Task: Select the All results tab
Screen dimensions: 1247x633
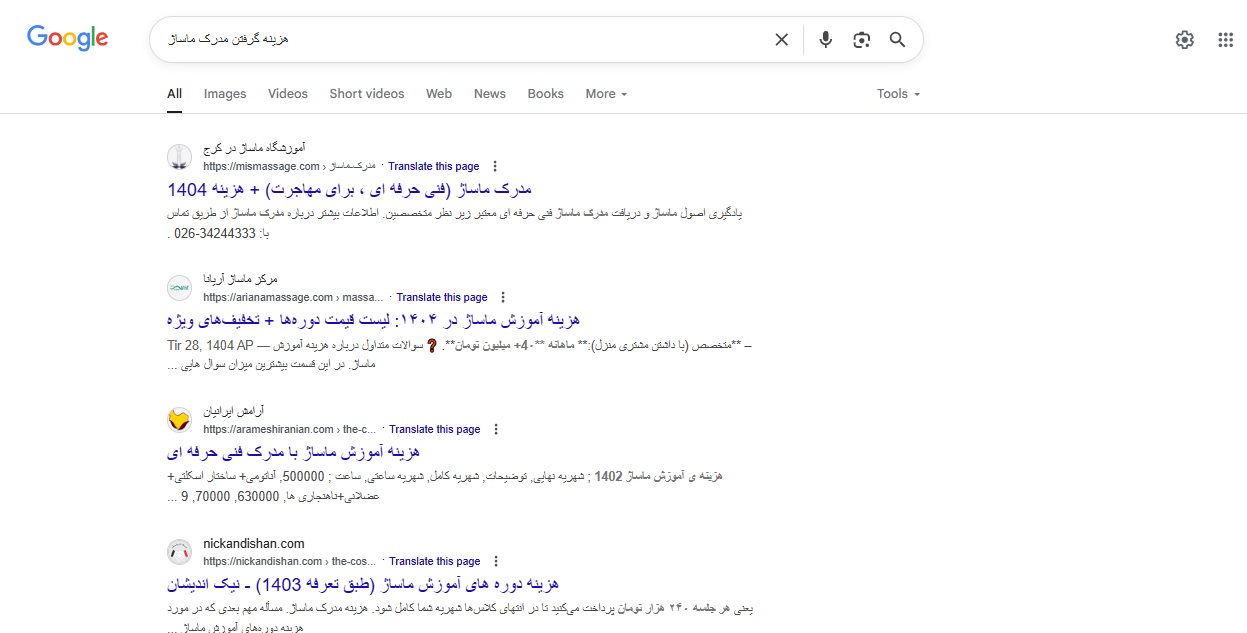Action: (174, 94)
